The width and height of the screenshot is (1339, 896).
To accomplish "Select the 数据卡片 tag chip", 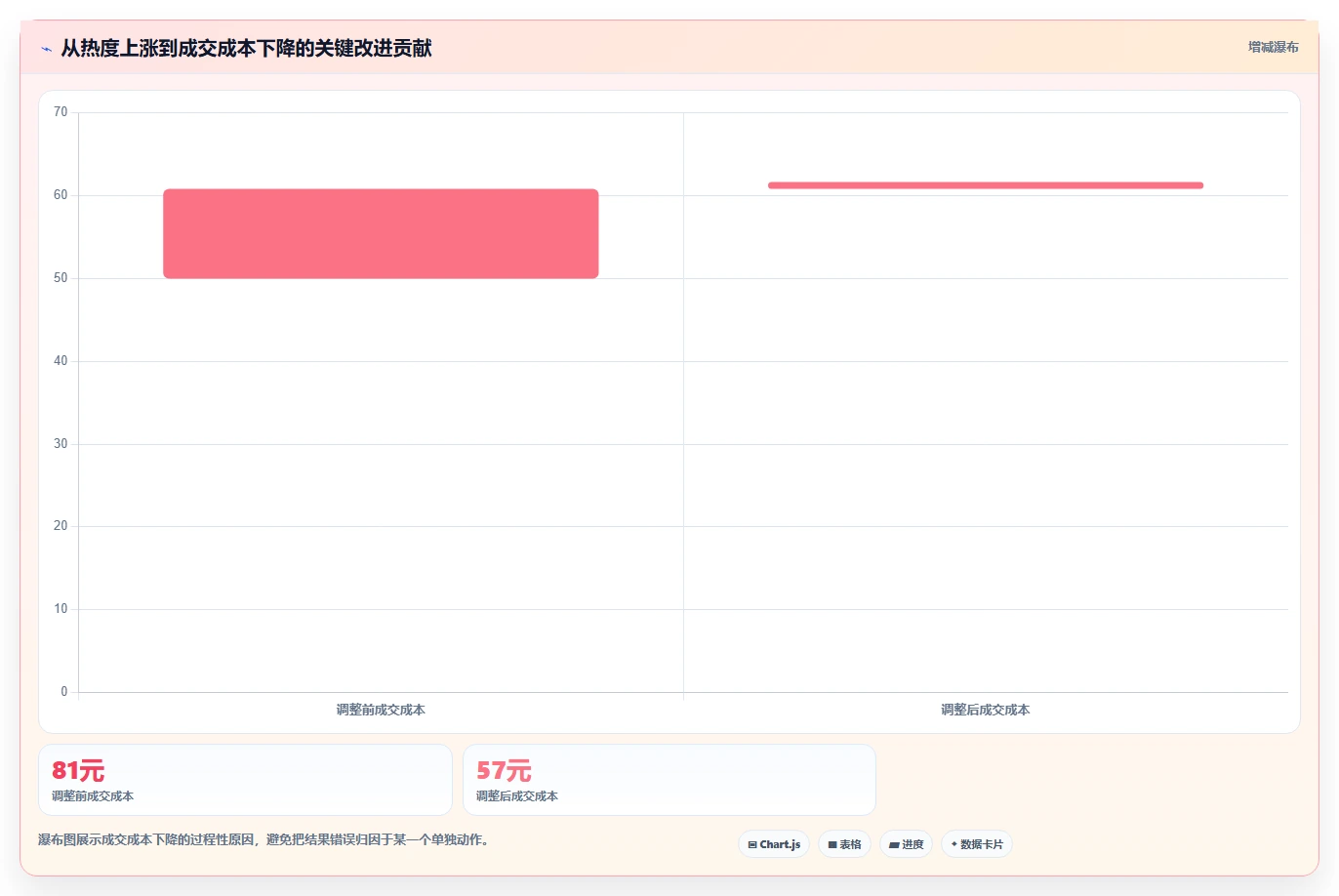I will pos(977,844).
